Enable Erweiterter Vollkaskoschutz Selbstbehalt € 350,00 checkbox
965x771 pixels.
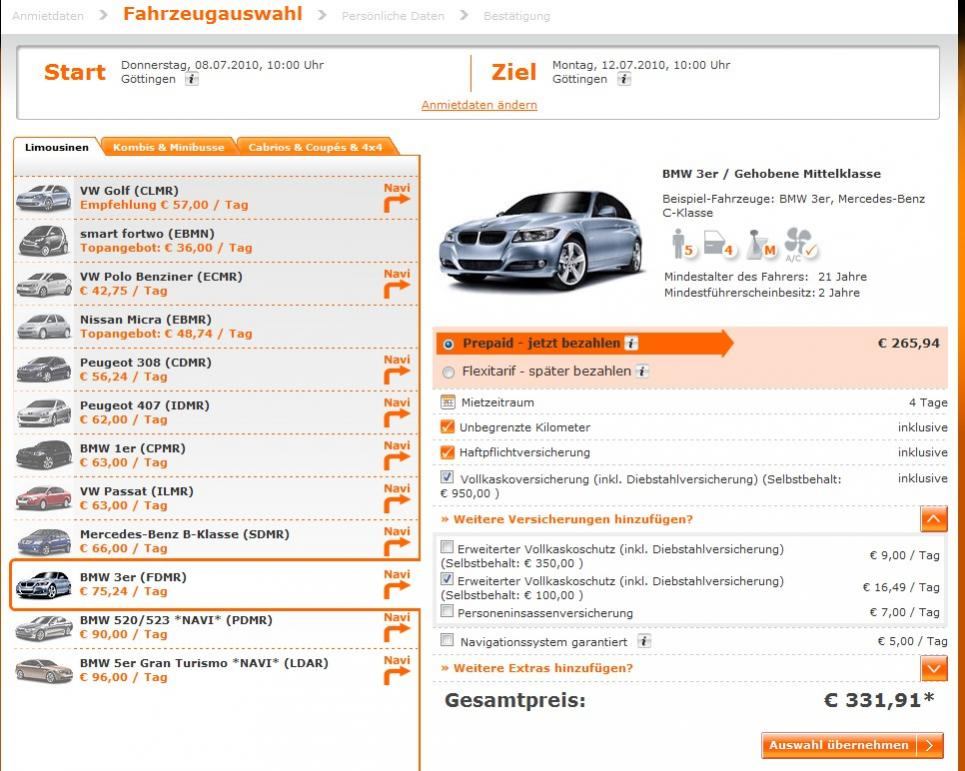[447, 547]
